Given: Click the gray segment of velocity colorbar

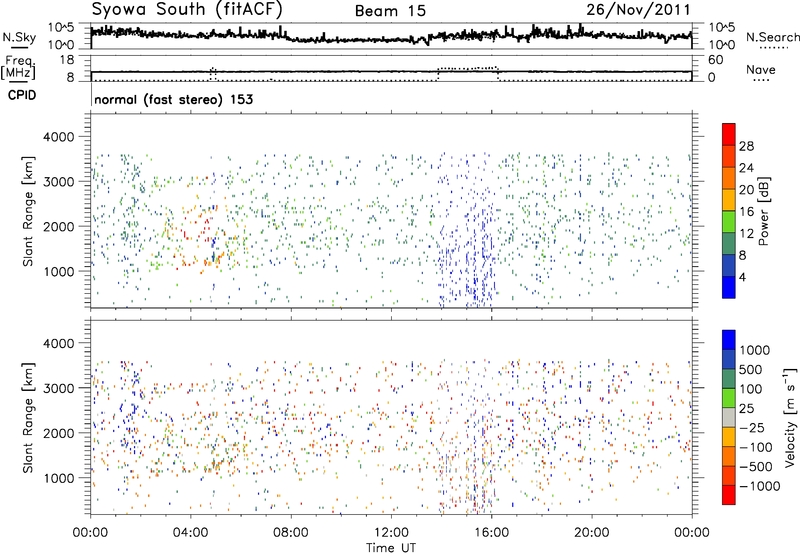Looking at the screenshot, I should (729, 418).
